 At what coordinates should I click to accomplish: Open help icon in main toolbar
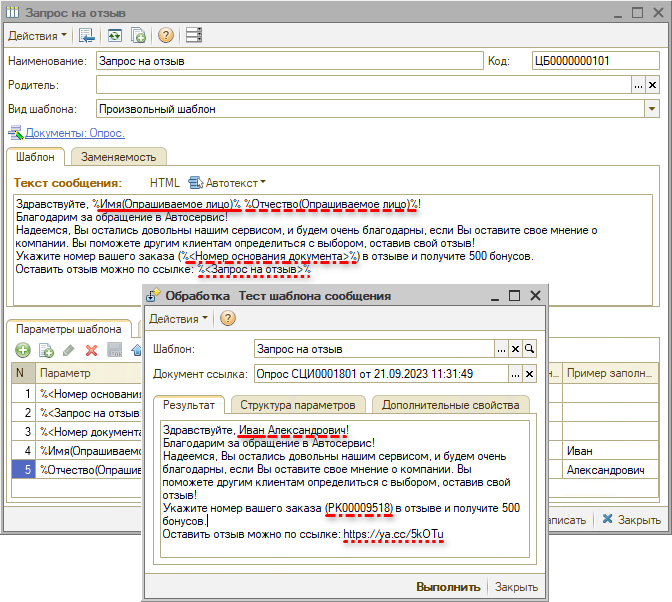[166, 36]
